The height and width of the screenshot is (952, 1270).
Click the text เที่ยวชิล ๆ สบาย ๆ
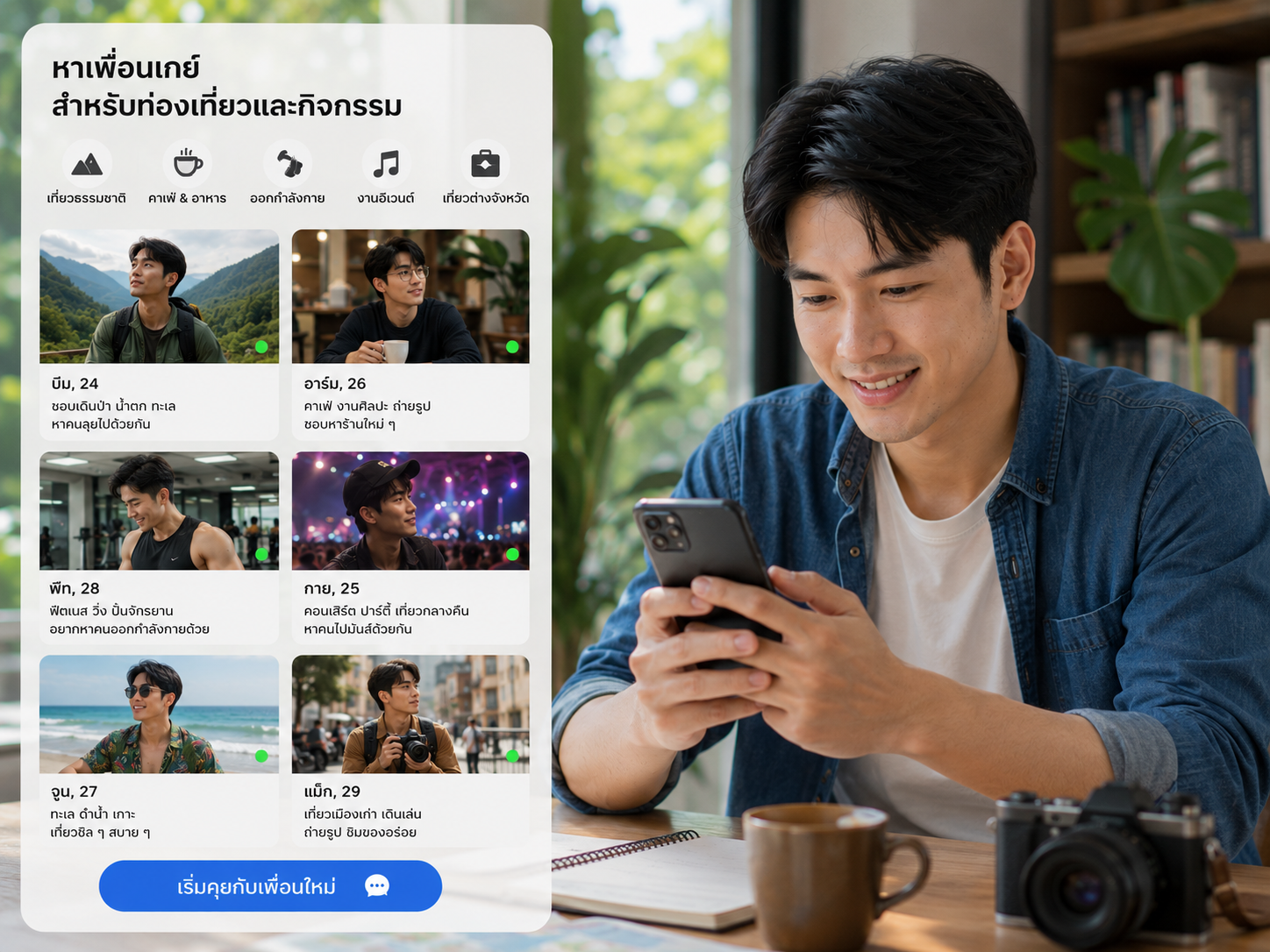[x=100, y=833]
